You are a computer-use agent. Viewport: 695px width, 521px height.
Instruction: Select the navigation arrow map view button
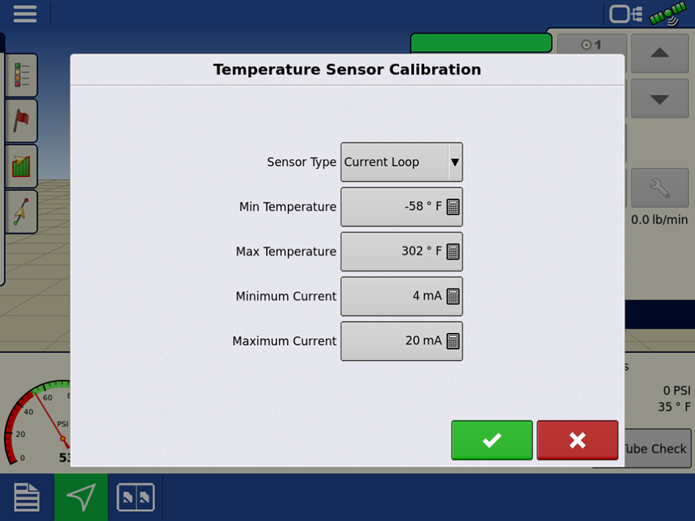(81, 497)
